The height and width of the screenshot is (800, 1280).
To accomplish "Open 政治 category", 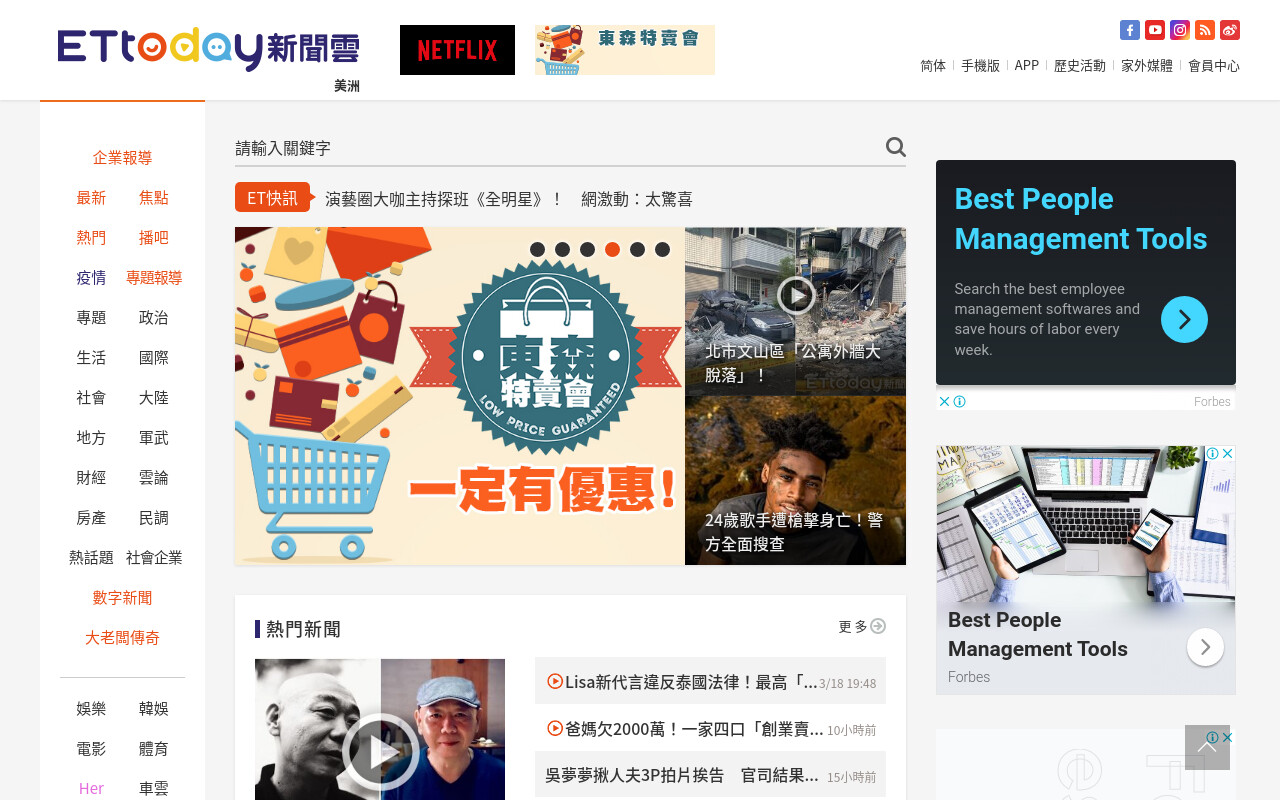I will pyautogui.click(x=154, y=317).
